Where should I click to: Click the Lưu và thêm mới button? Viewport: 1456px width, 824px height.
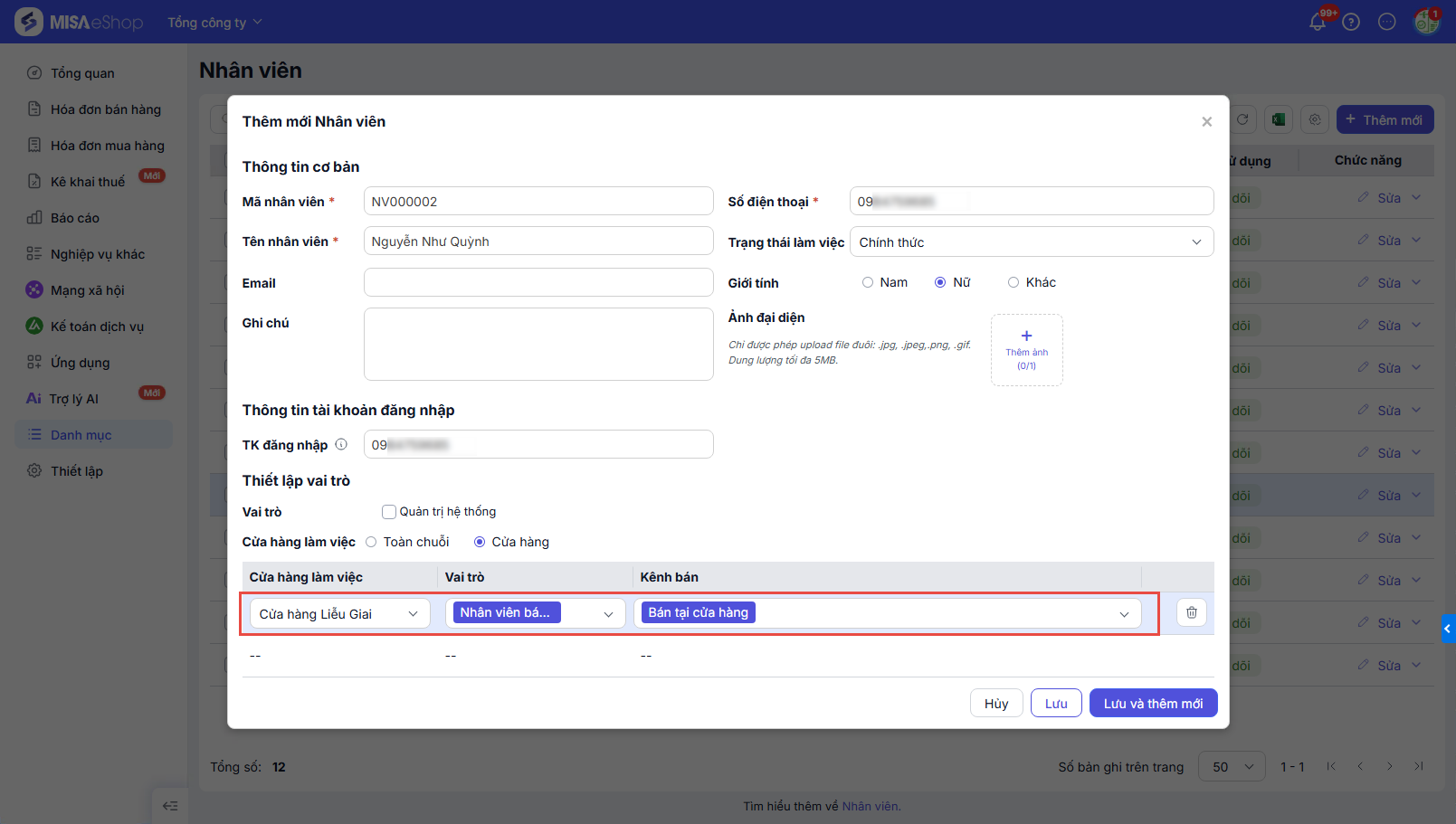click(x=1153, y=704)
